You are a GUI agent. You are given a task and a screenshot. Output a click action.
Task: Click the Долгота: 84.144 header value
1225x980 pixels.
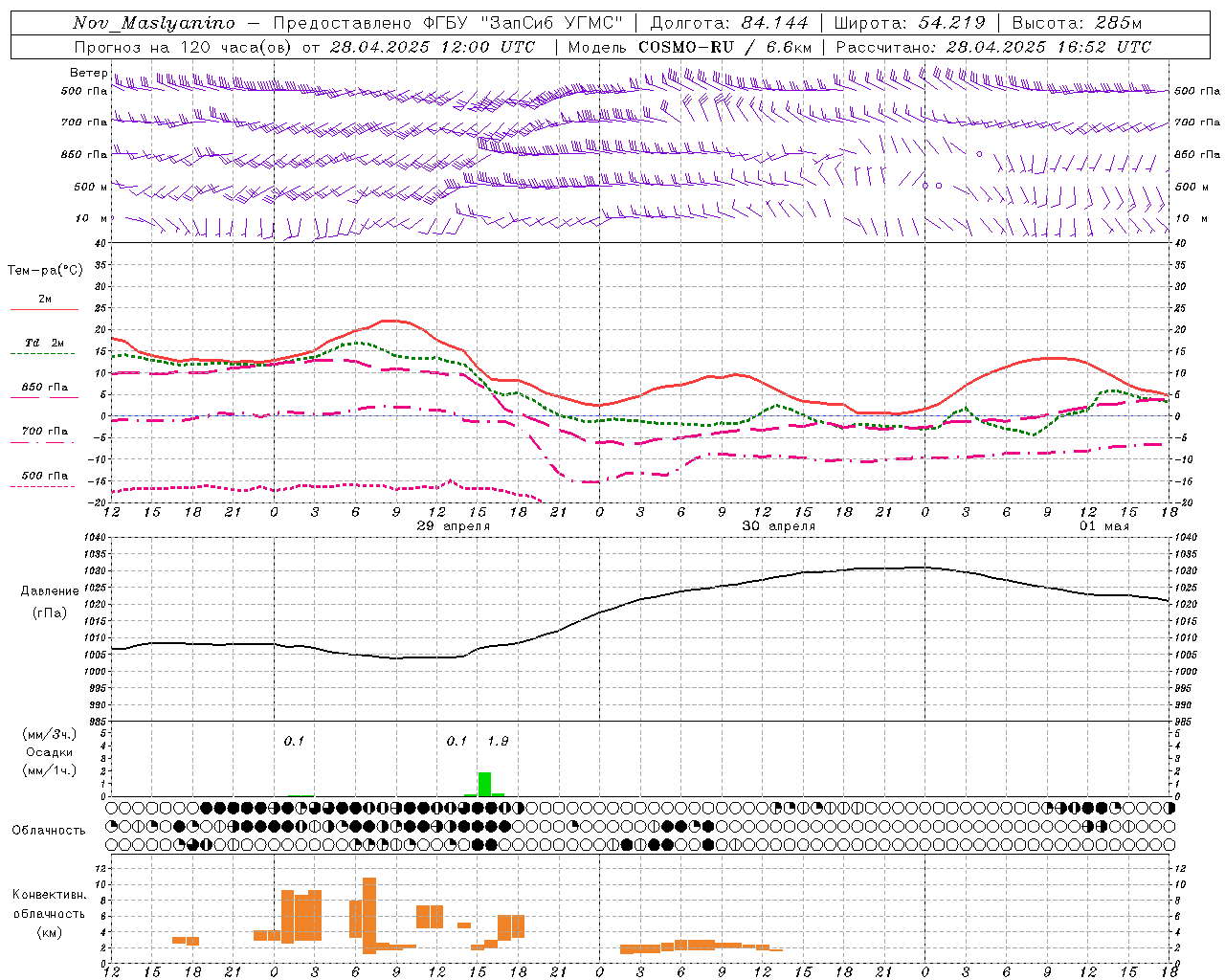729,23
